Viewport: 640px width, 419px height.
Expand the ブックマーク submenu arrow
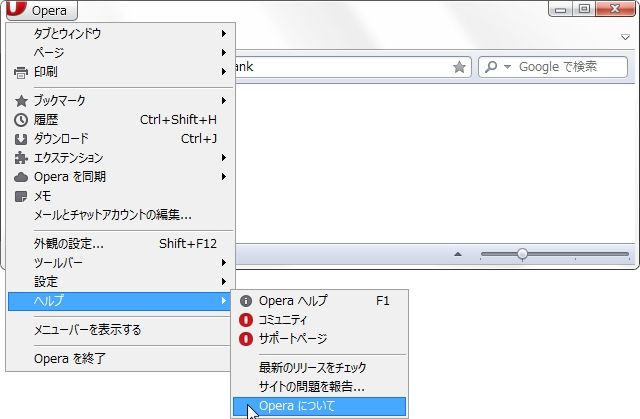point(224,100)
